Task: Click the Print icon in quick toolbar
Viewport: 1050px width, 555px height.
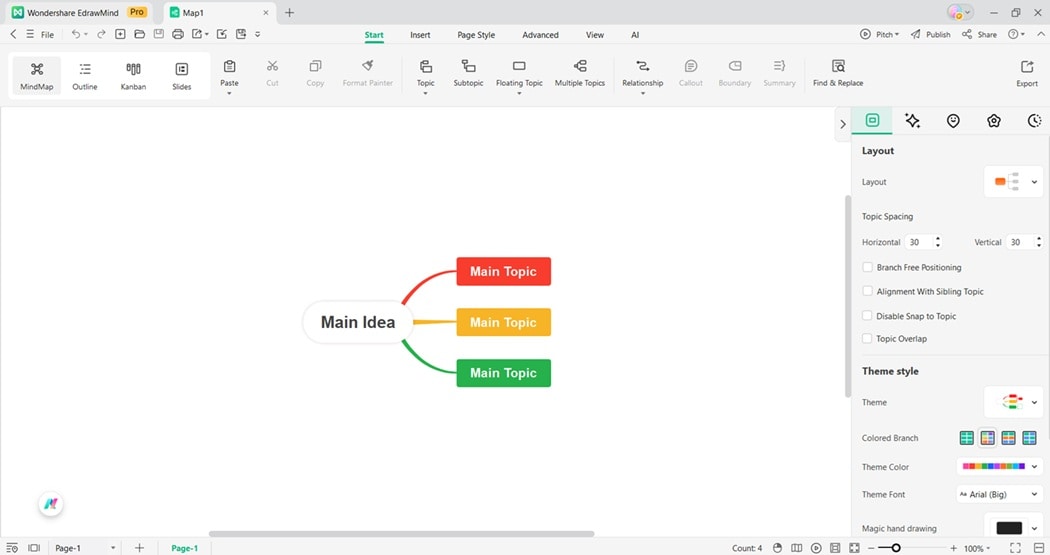Action: [x=177, y=34]
